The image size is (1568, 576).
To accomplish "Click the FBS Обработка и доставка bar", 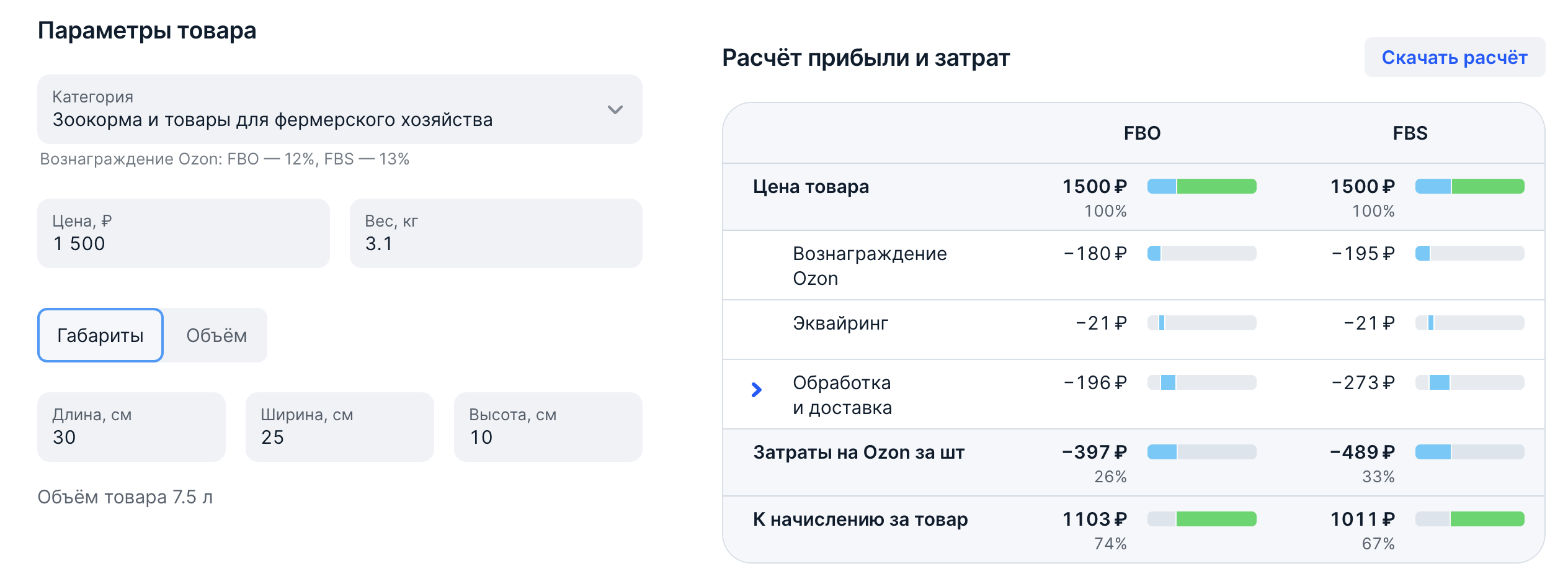I will [x=1470, y=382].
